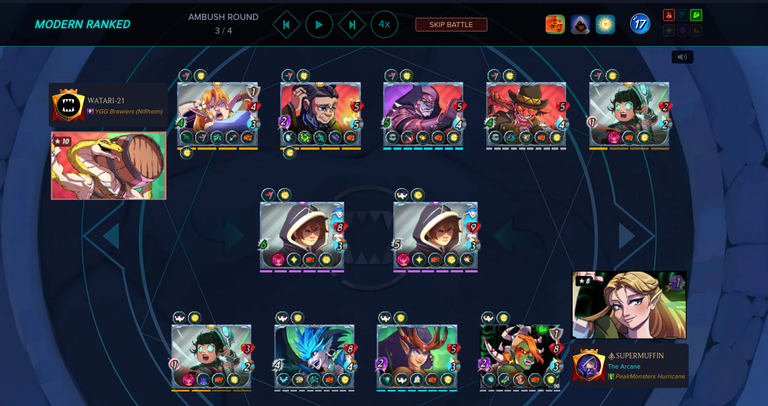Click the left-pointing arrow at arena edge
Image resolution: width=768 pixels, height=406 pixels.
(111, 236)
